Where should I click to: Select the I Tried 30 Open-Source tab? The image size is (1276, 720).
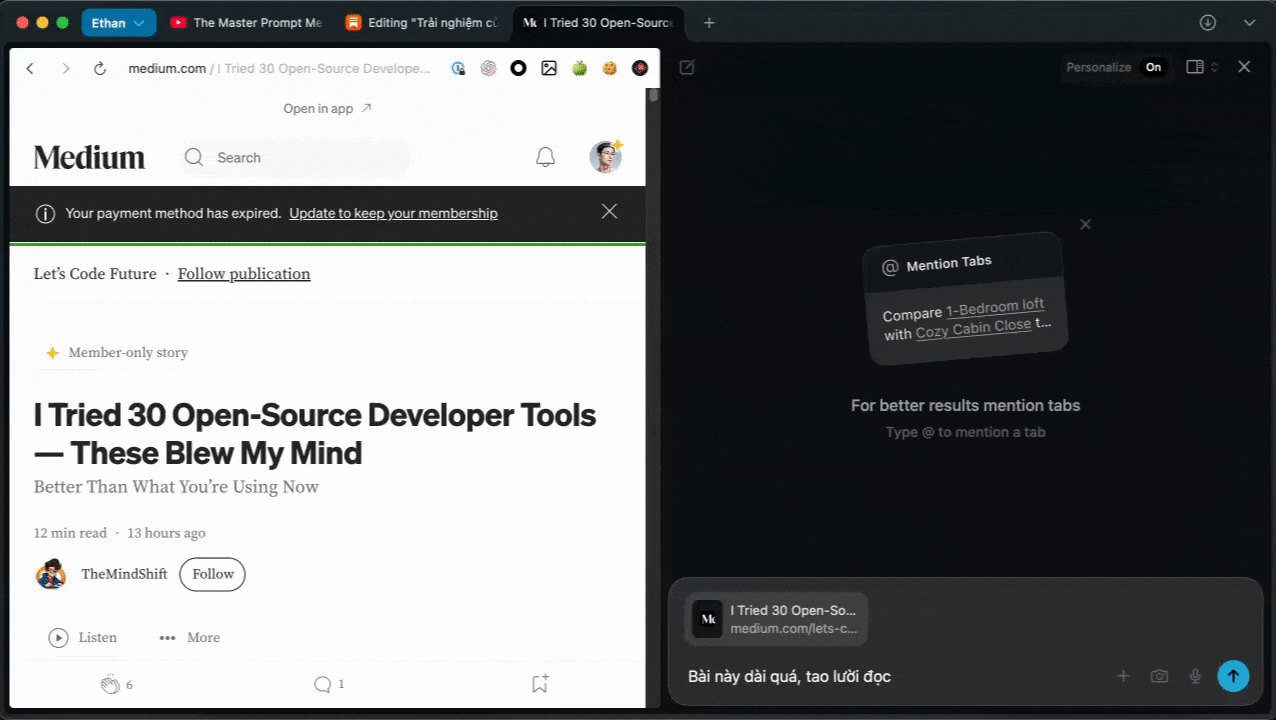pos(598,23)
